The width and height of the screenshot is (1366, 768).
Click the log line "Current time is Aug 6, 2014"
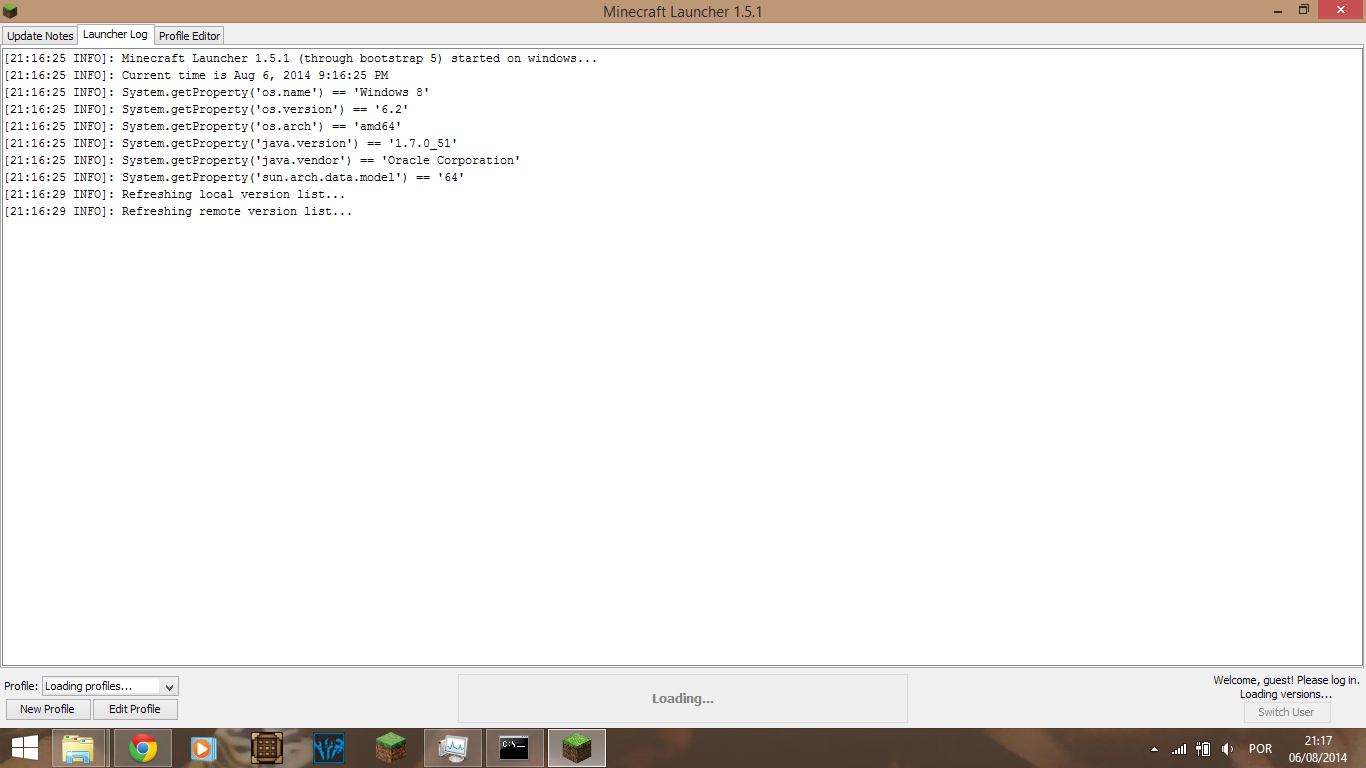point(196,75)
